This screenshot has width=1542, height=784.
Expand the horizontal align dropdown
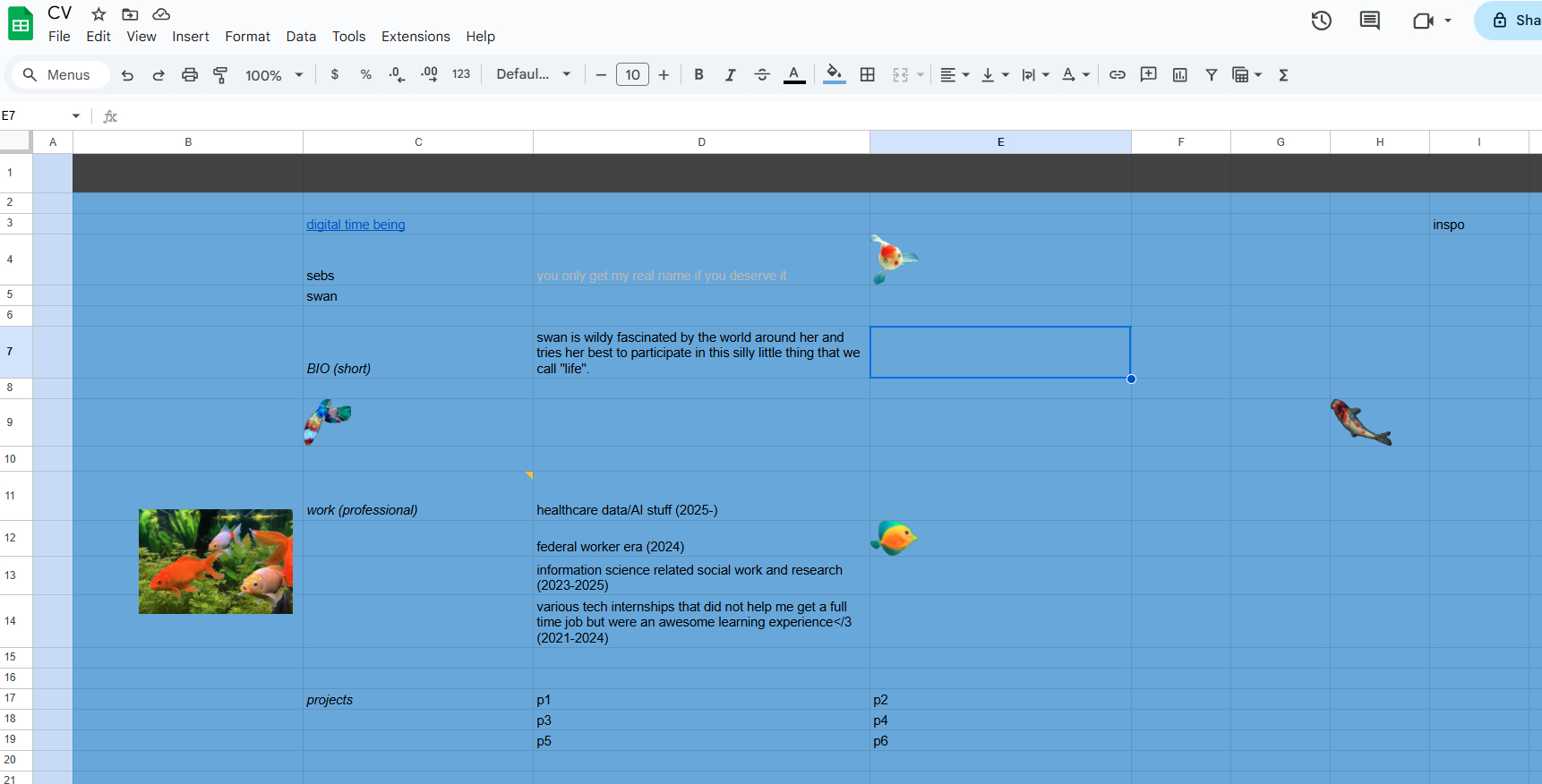coord(955,75)
